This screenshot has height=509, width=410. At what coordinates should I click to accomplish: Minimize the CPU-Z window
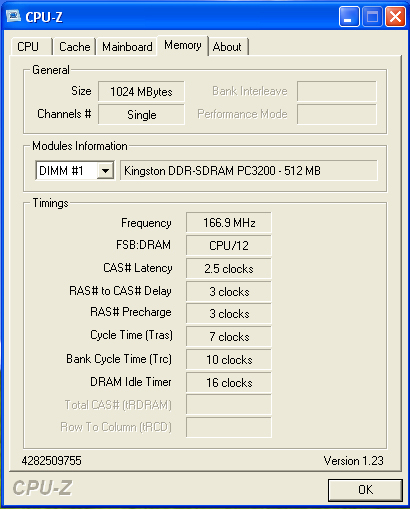[349, 16]
